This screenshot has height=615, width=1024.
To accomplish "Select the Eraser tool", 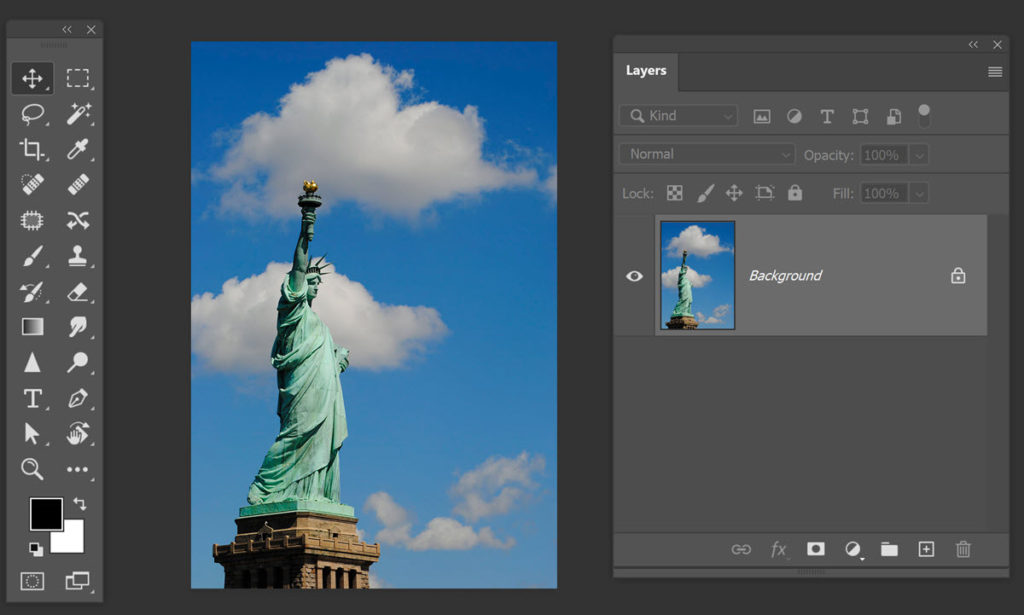I will tap(78, 291).
